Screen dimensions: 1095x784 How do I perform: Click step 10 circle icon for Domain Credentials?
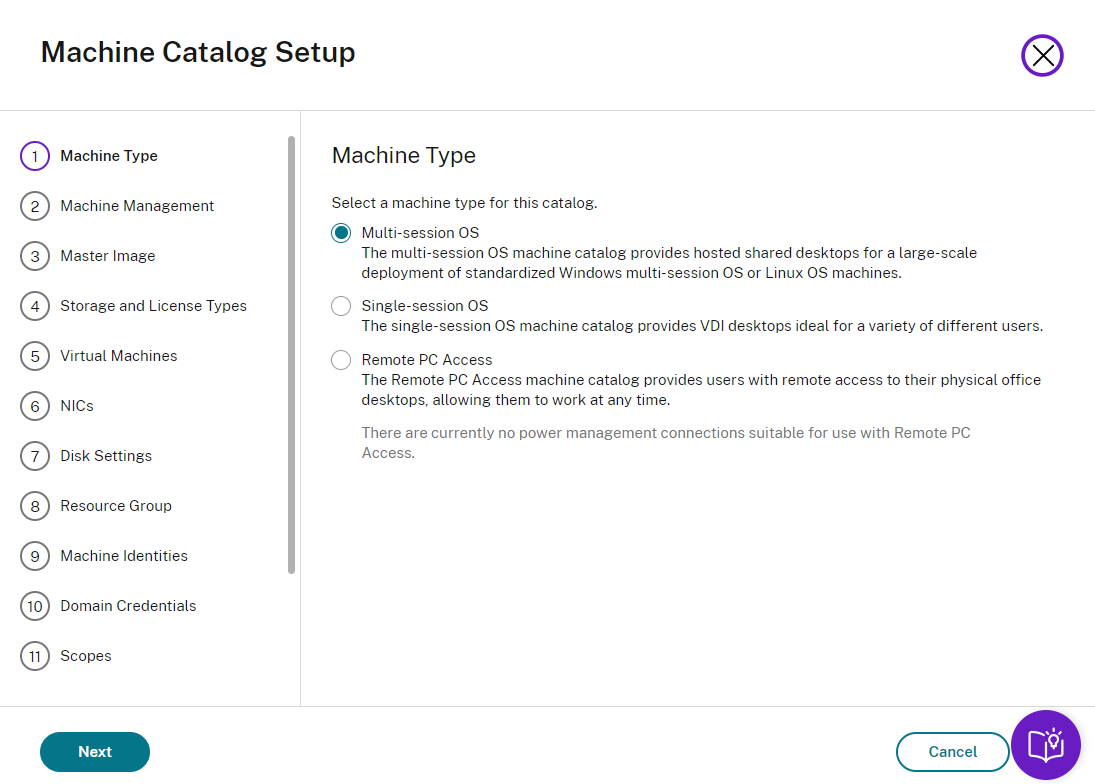click(x=35, y=606)
